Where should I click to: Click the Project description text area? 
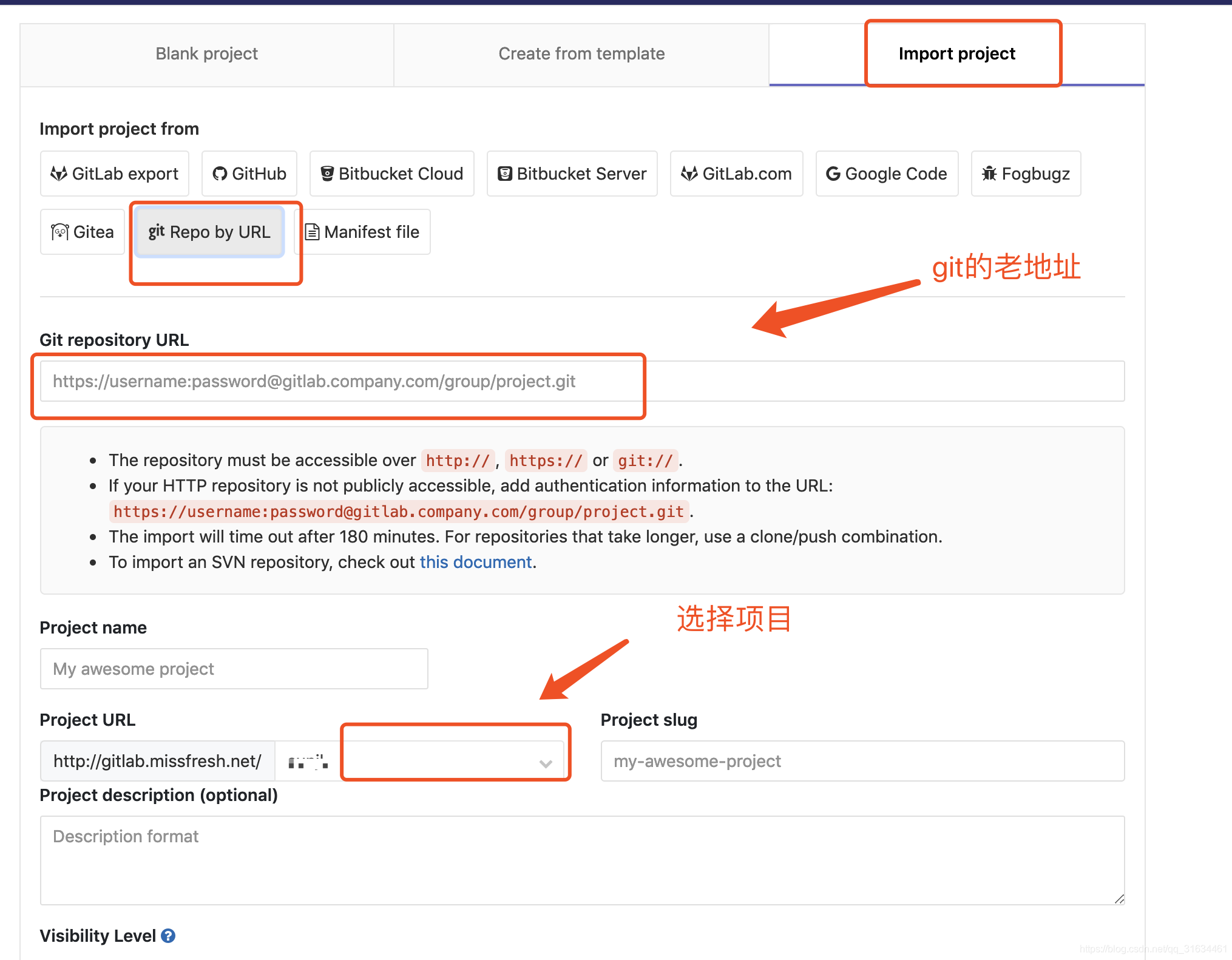pyautogui.click(x=581, y=860)
